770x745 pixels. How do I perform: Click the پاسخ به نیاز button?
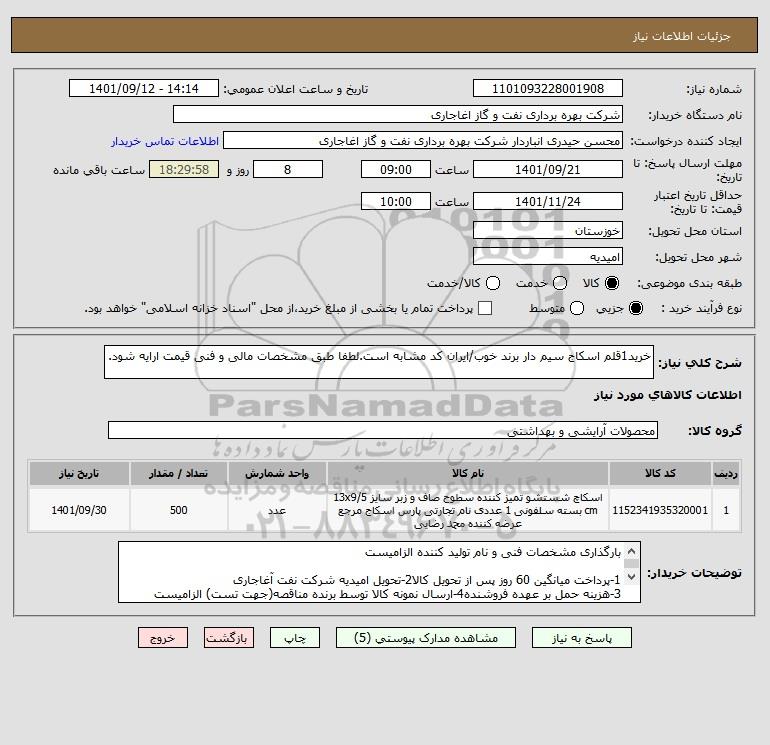[x=581, y=638]
